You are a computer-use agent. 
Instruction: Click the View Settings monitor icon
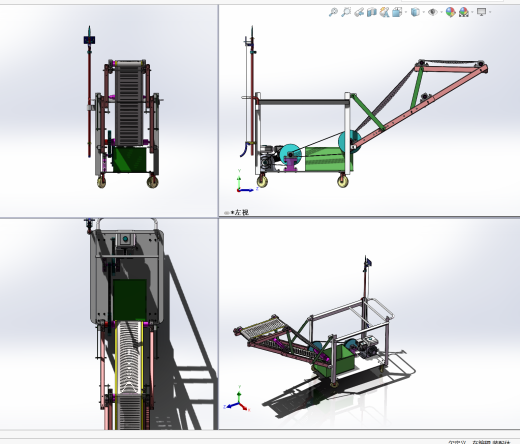pyautogui.click(x=481, y=12)
